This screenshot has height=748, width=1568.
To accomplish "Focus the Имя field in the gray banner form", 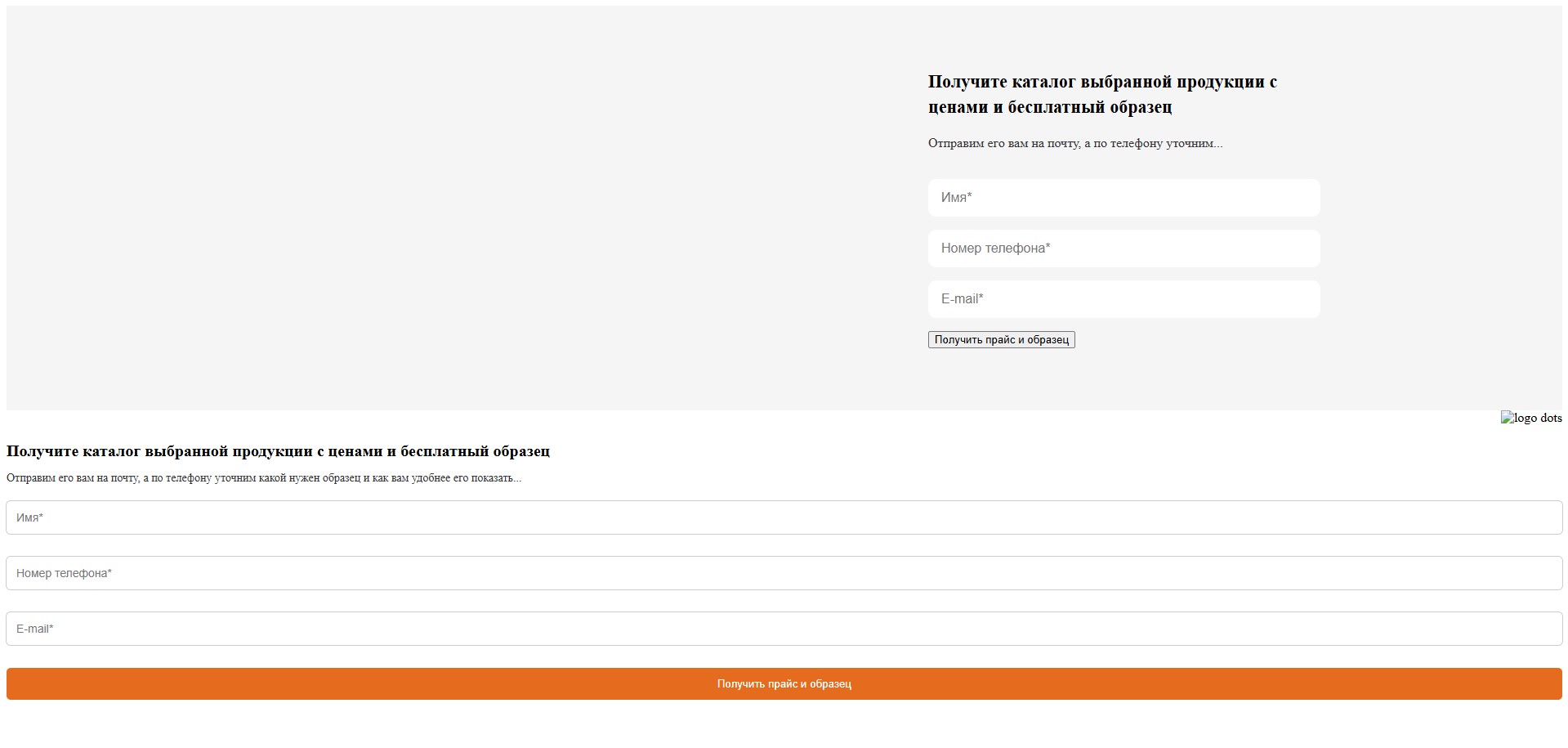I will click(1123, 198).
